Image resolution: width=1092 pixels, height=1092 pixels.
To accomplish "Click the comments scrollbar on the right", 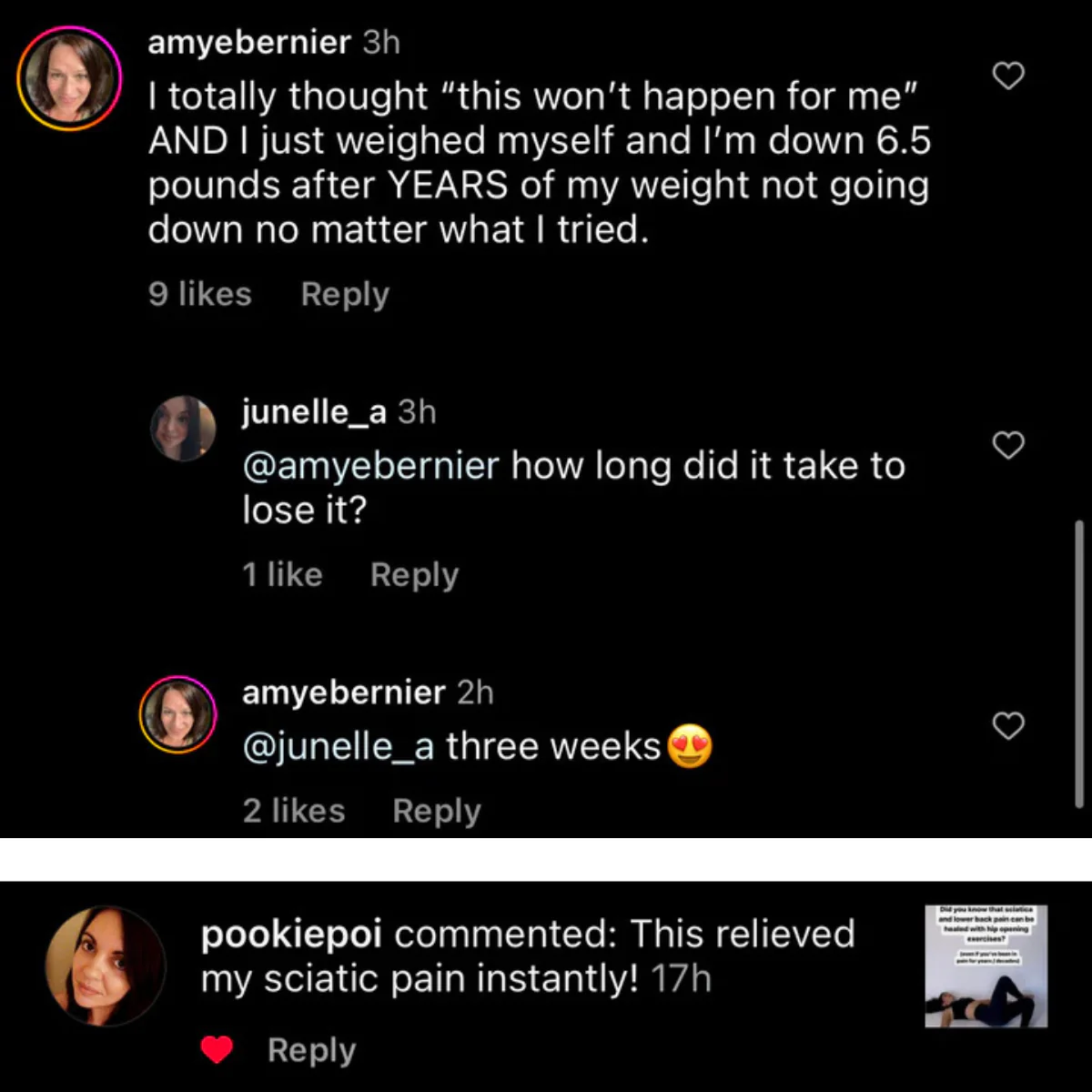I will [x=1079, y=664].
